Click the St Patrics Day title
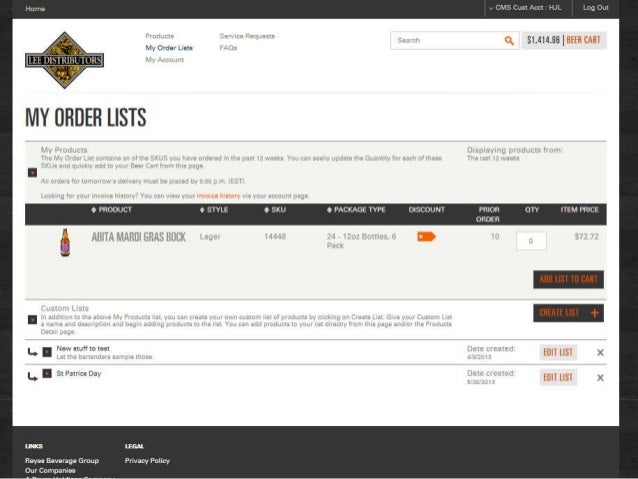Screen dimensions: 638x479 click(x=79, y=374)
